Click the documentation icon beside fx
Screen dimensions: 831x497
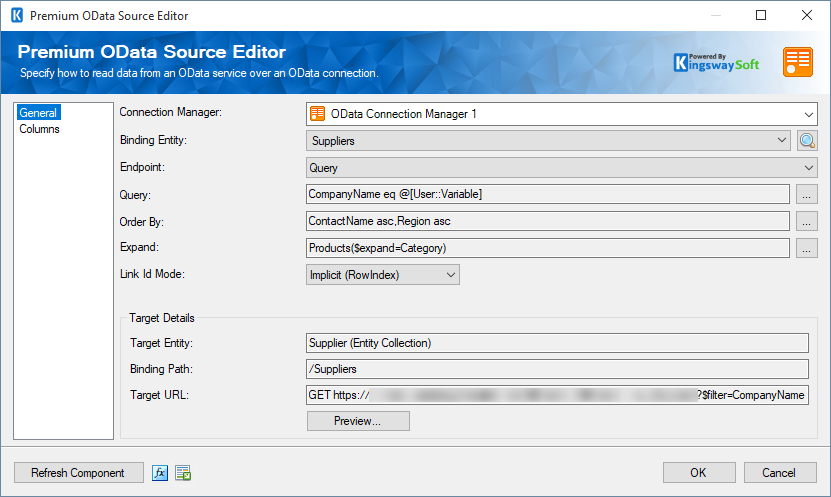[x=182, y=473]
